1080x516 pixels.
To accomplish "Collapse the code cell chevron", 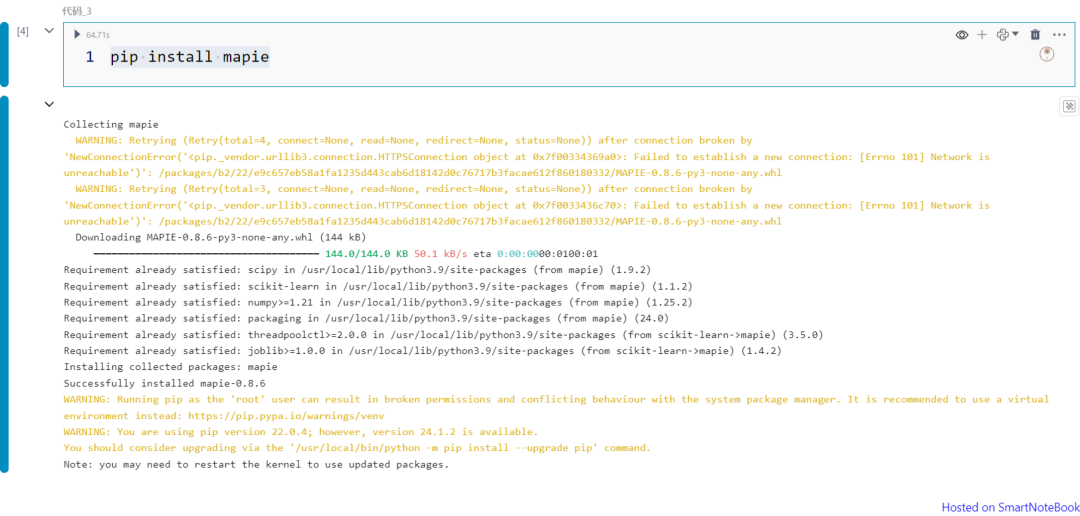I will [49, 31].
